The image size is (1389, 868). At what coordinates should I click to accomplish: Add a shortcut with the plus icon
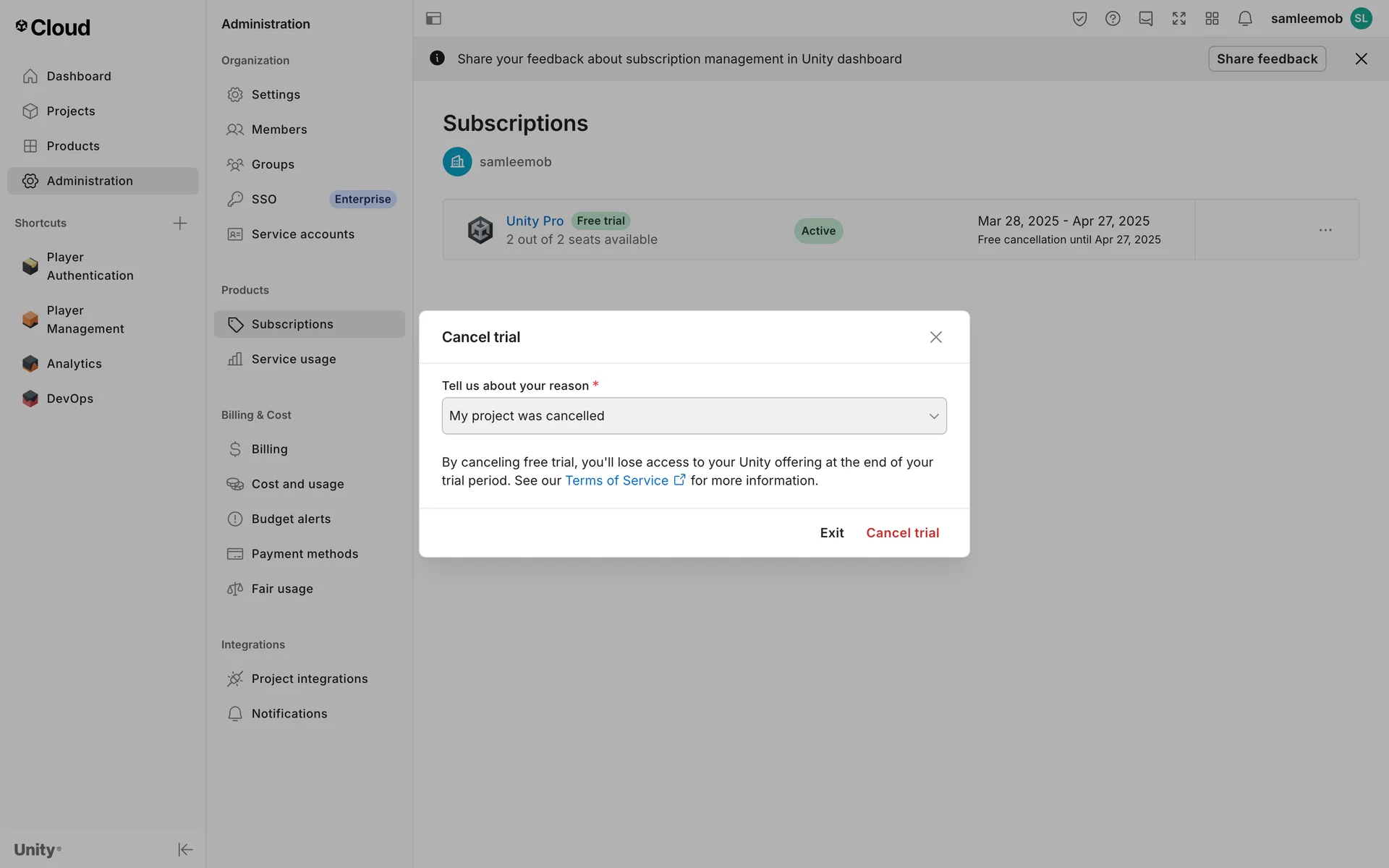click(x=180, y=223)
